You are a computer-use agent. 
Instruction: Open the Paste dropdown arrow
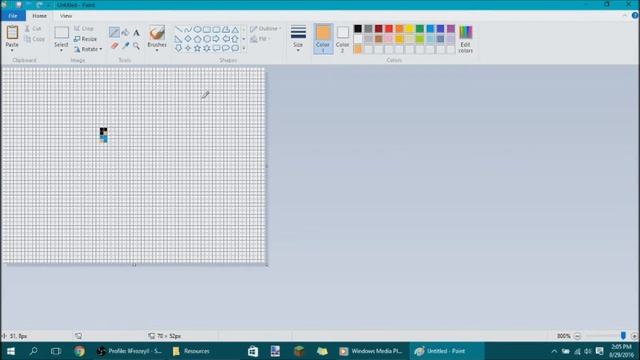(12, 50)
